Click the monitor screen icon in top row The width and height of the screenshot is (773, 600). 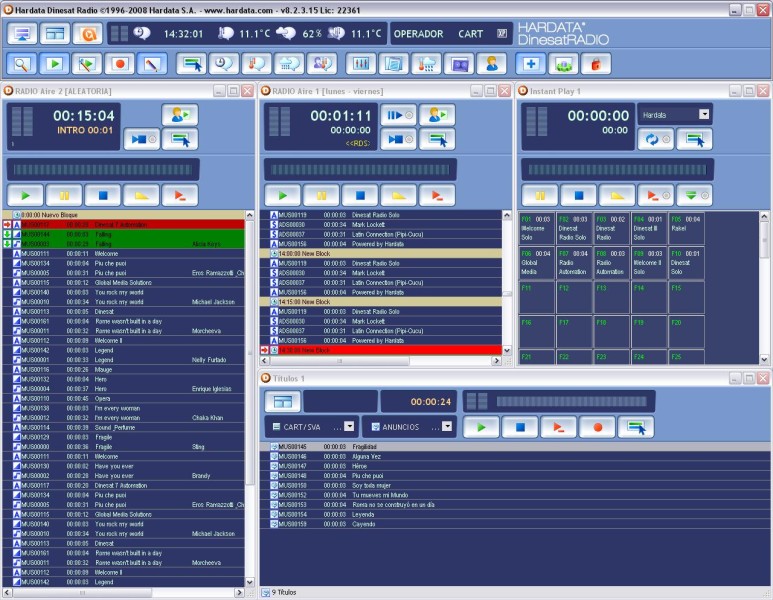pyautogui.click(x=22, y=34)
